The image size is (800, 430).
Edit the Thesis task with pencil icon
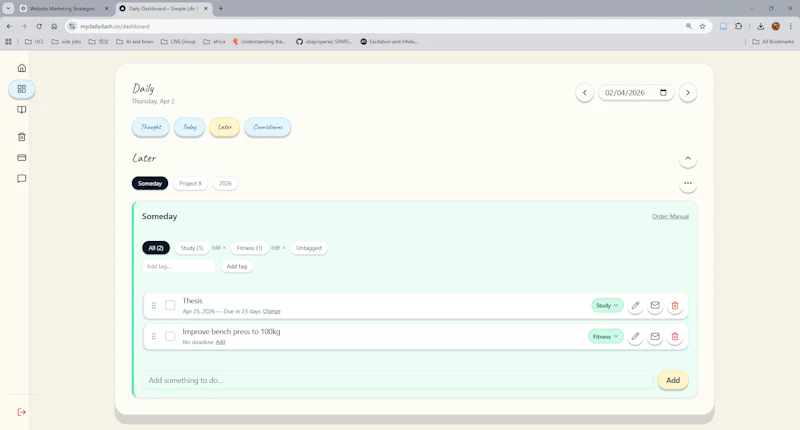tap(635, 306)
